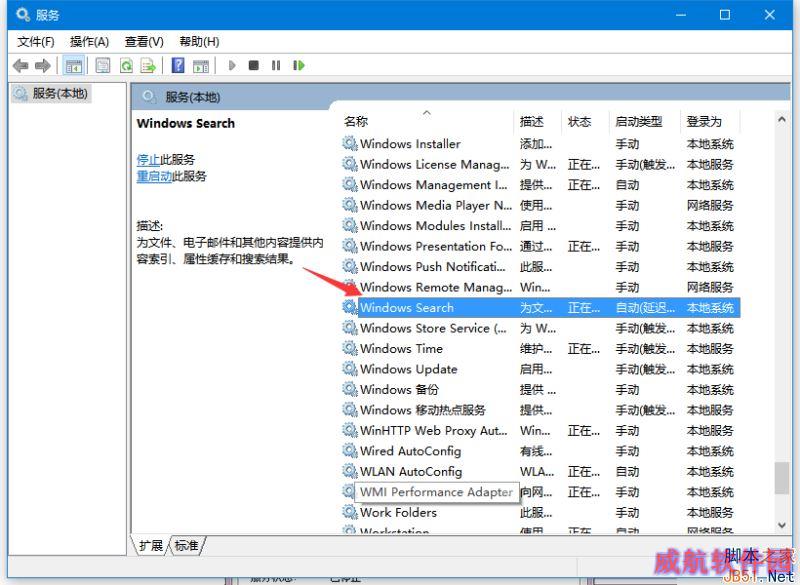The image size is (800, 585).
Task: Click the gear icon of Work Folders
Action: coord(349,512)
